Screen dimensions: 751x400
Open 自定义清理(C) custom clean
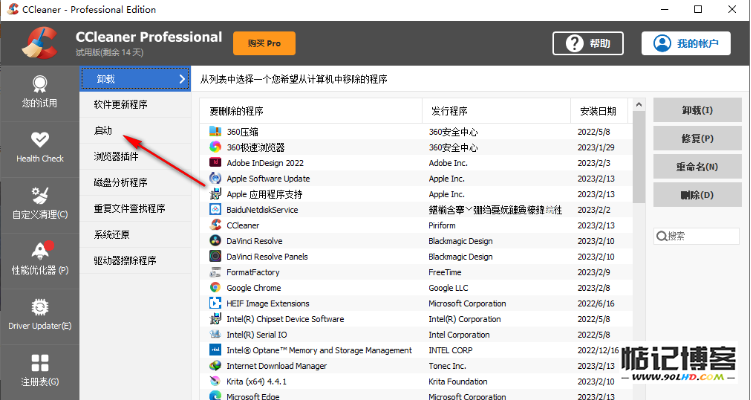pyautogui.click(x=40, y=205)
